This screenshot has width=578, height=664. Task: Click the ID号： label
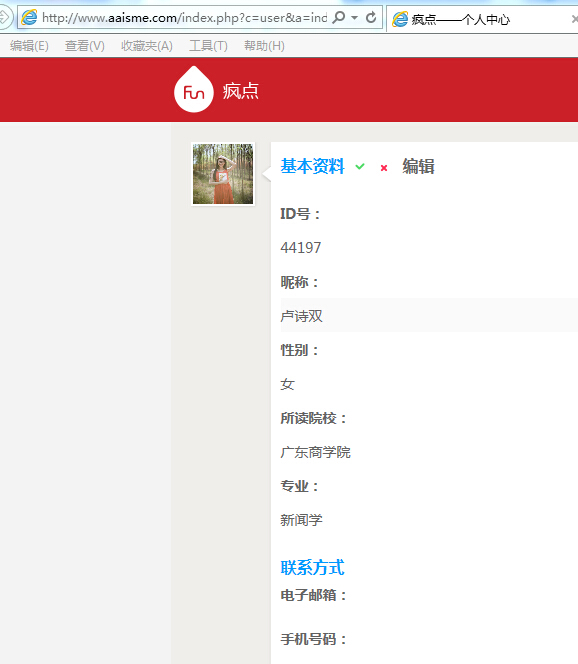301,214
